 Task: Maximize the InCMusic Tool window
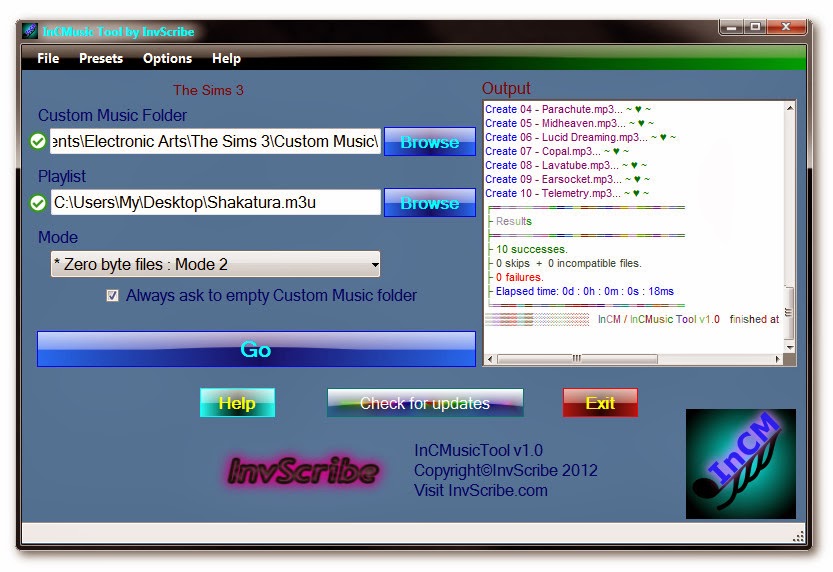[755, 27]
